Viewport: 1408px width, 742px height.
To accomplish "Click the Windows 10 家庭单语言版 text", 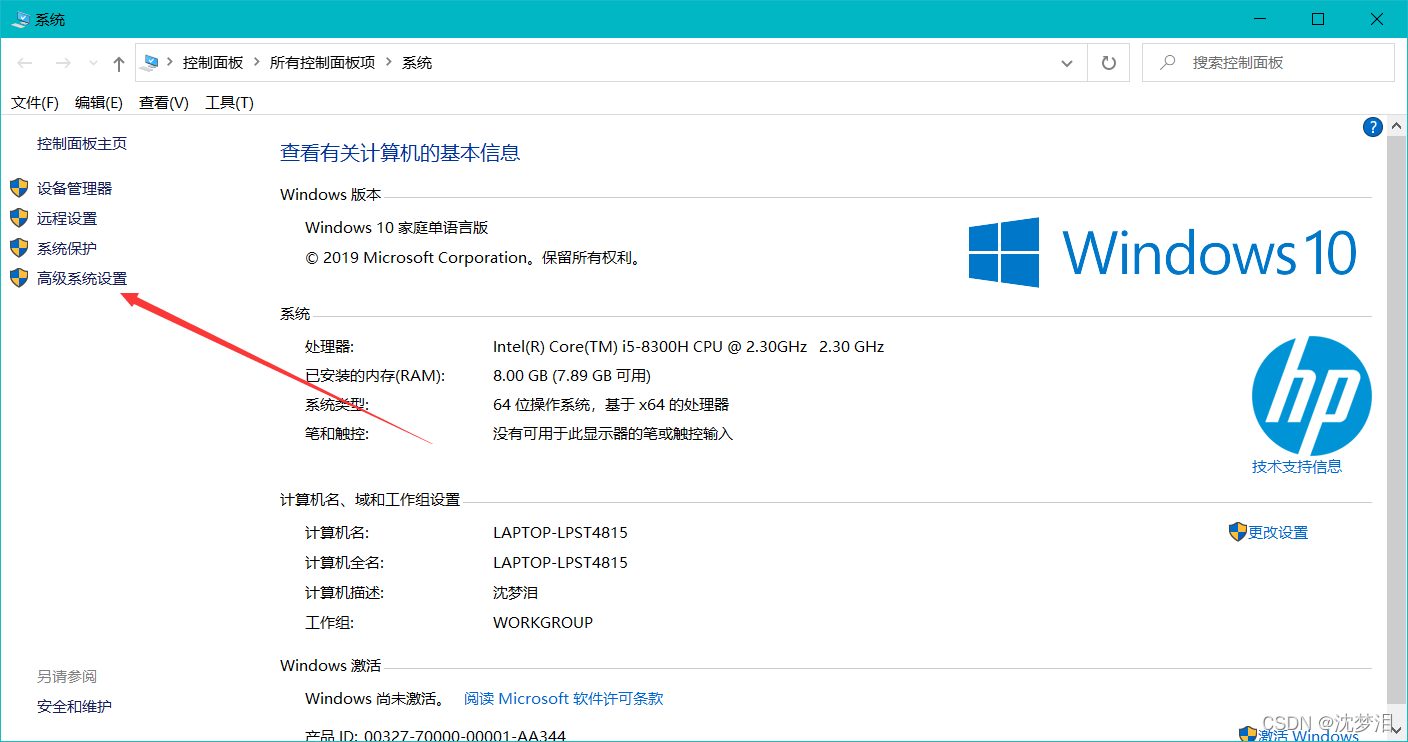I will click(x=397, y=228).
